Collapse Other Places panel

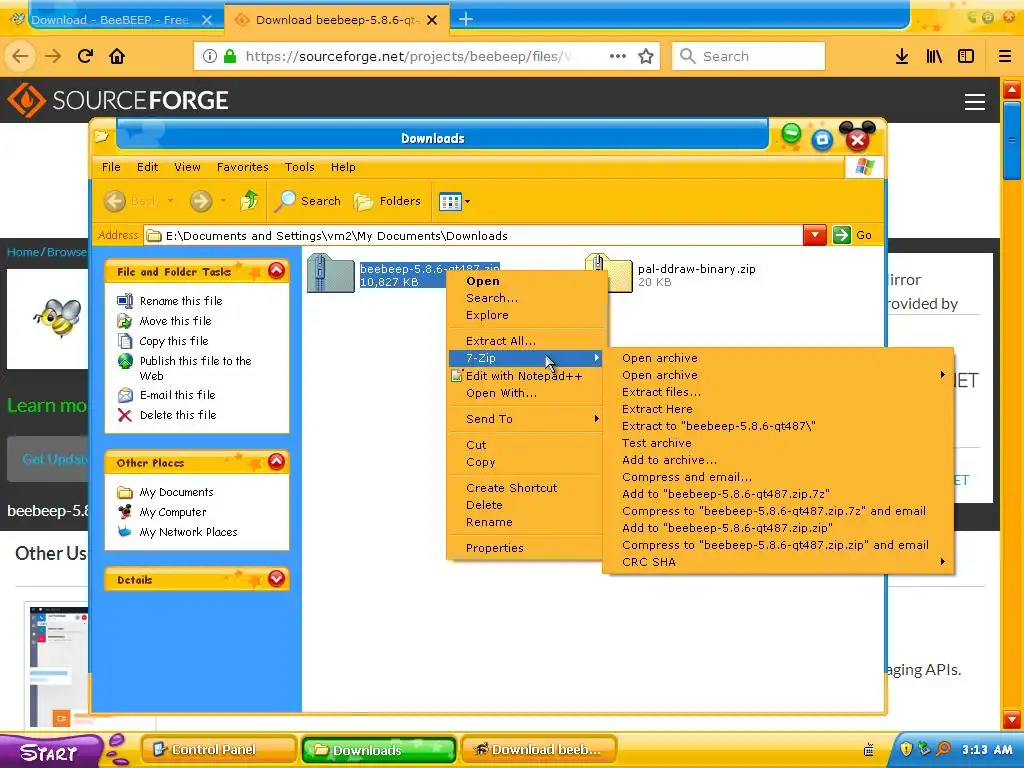pos(276,462)
